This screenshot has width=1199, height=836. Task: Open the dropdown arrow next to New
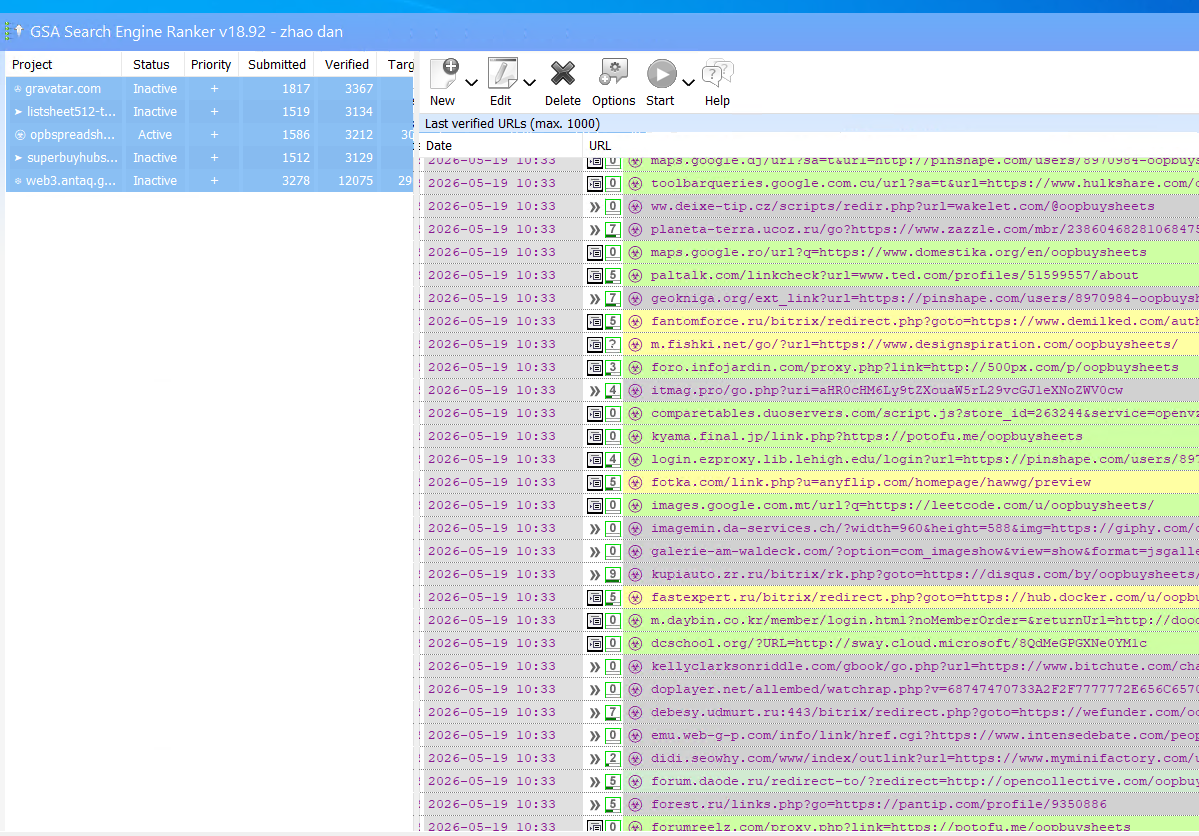tap(471, 83)
